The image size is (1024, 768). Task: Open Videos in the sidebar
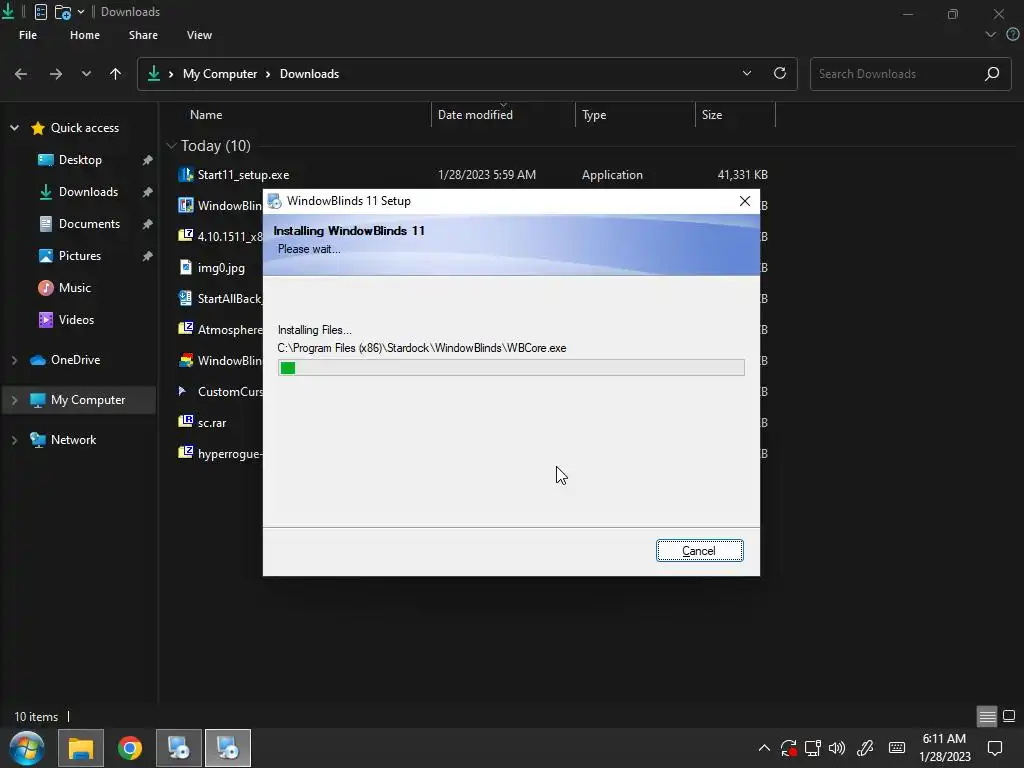coord(76,320)
